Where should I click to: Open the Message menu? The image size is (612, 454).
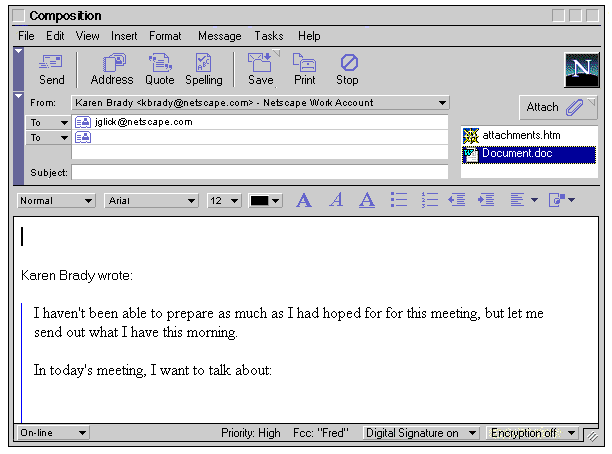click(219, 35)
